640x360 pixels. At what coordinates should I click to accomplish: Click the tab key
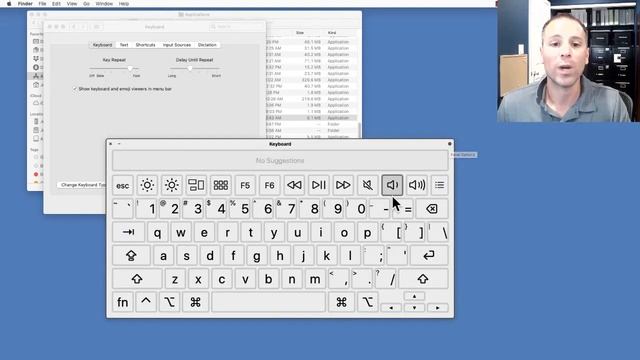[x=128, y=232]
